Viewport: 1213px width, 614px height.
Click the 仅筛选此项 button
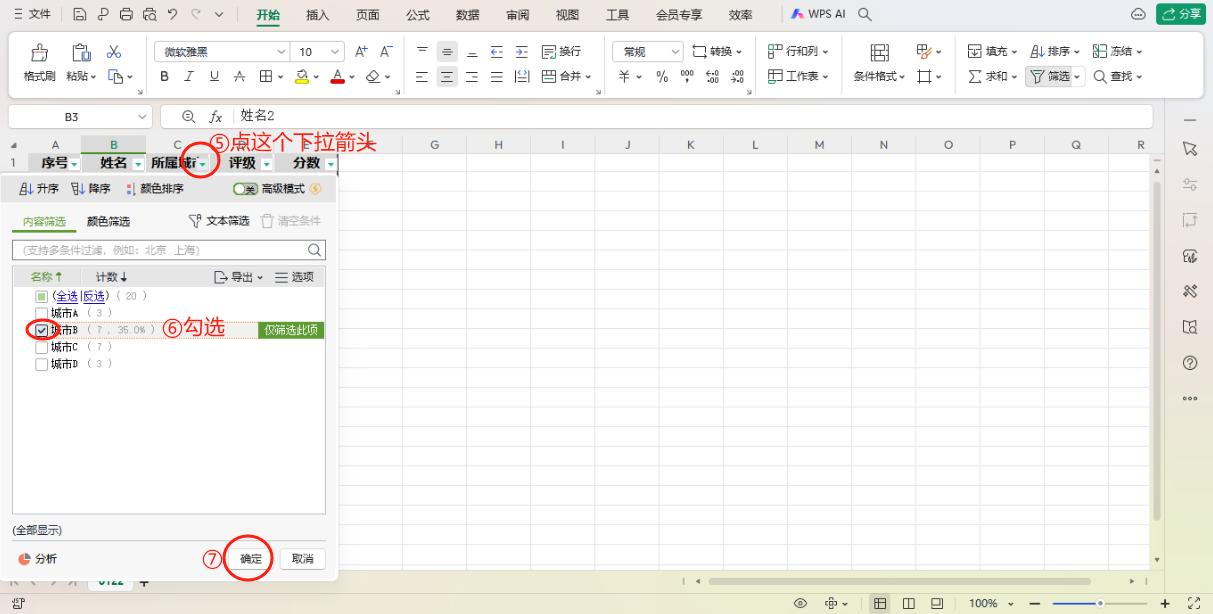coord(291,330)
